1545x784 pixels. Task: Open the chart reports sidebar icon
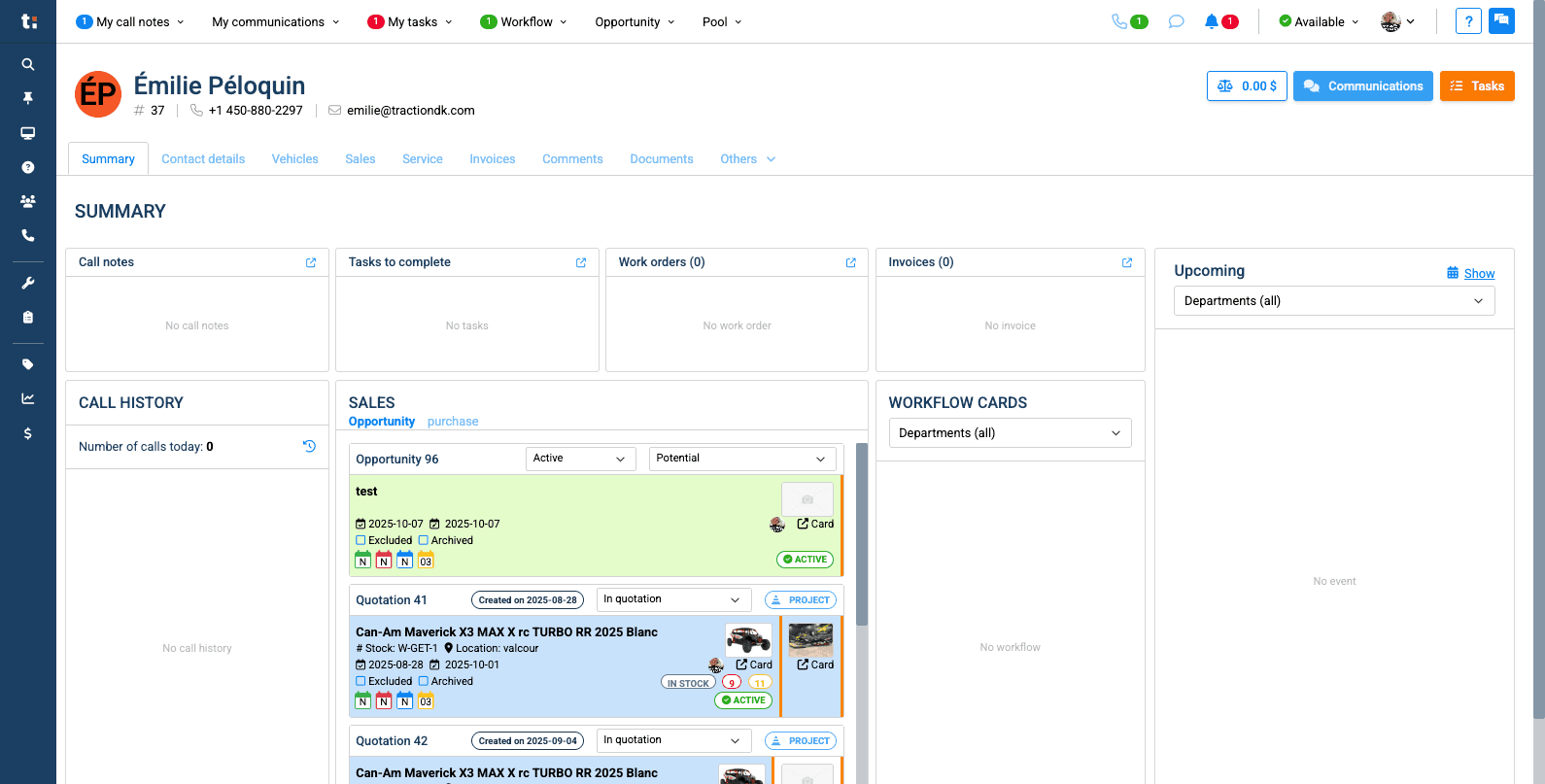28,398
